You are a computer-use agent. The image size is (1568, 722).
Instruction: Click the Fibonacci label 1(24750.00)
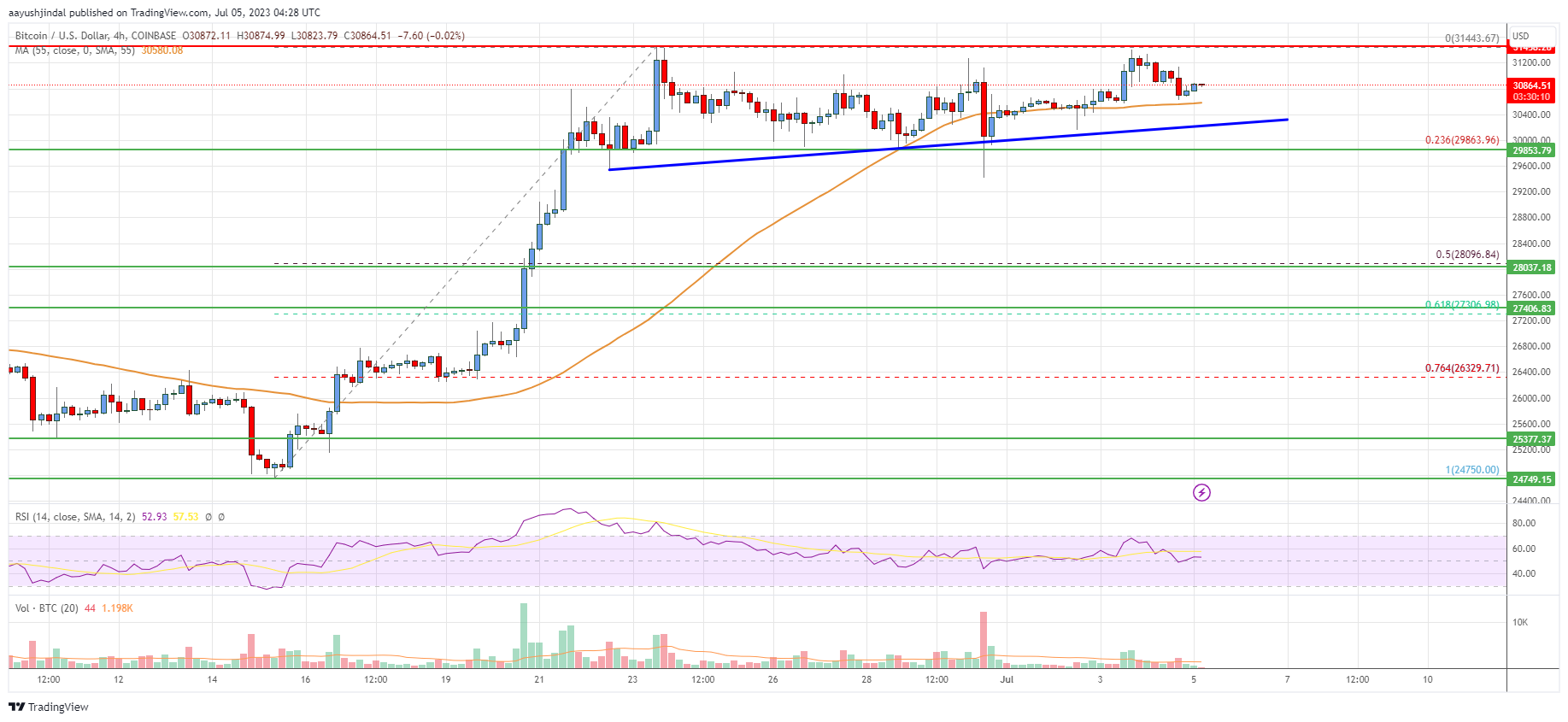click(1472, 470)
